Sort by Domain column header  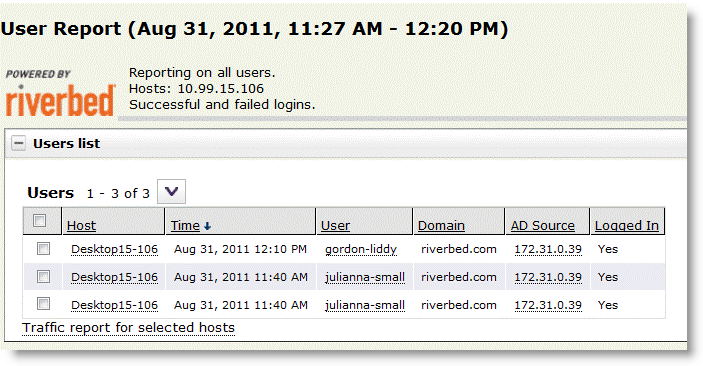click(441, 226)
